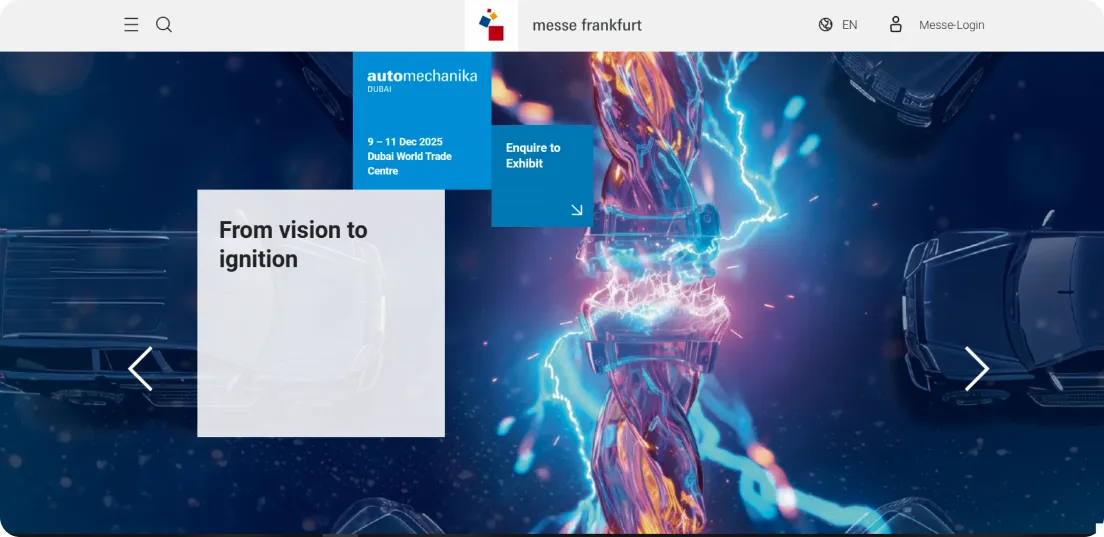Open the hamburger navigation menu
Viewport: 1104px width, 537px height.
coord(131,25)
